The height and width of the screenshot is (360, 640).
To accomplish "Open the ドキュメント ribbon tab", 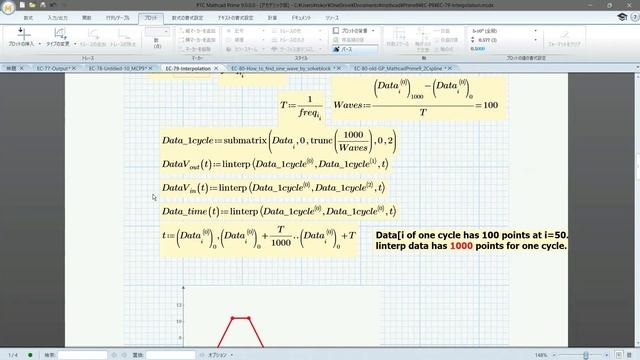I will tap(301, 18).
